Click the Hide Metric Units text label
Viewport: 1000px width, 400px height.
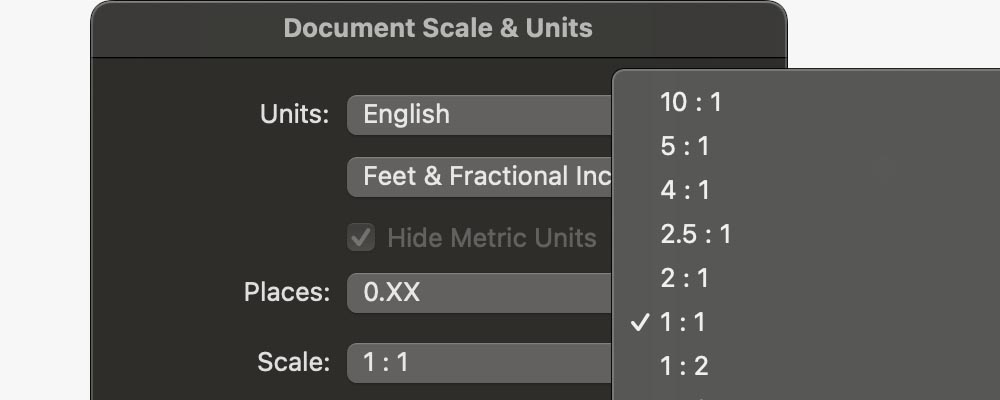pyautogui.click(x=491, y=238)
